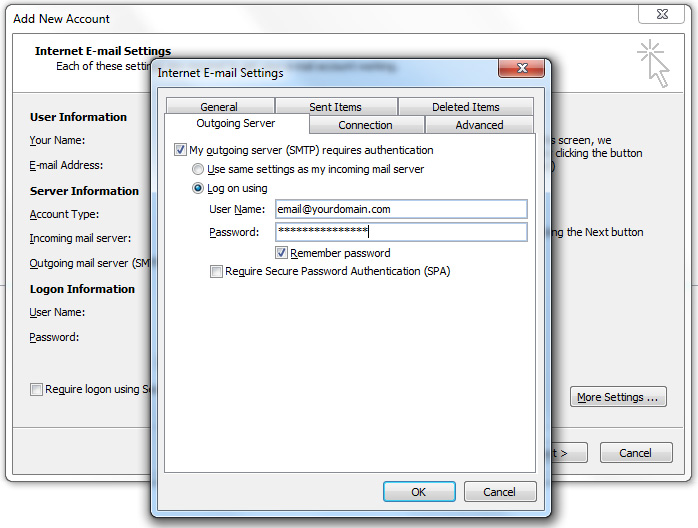Click the 'Incoming mail server:' label
Screen dimensions: 698x528
click(x=80, y=238)
